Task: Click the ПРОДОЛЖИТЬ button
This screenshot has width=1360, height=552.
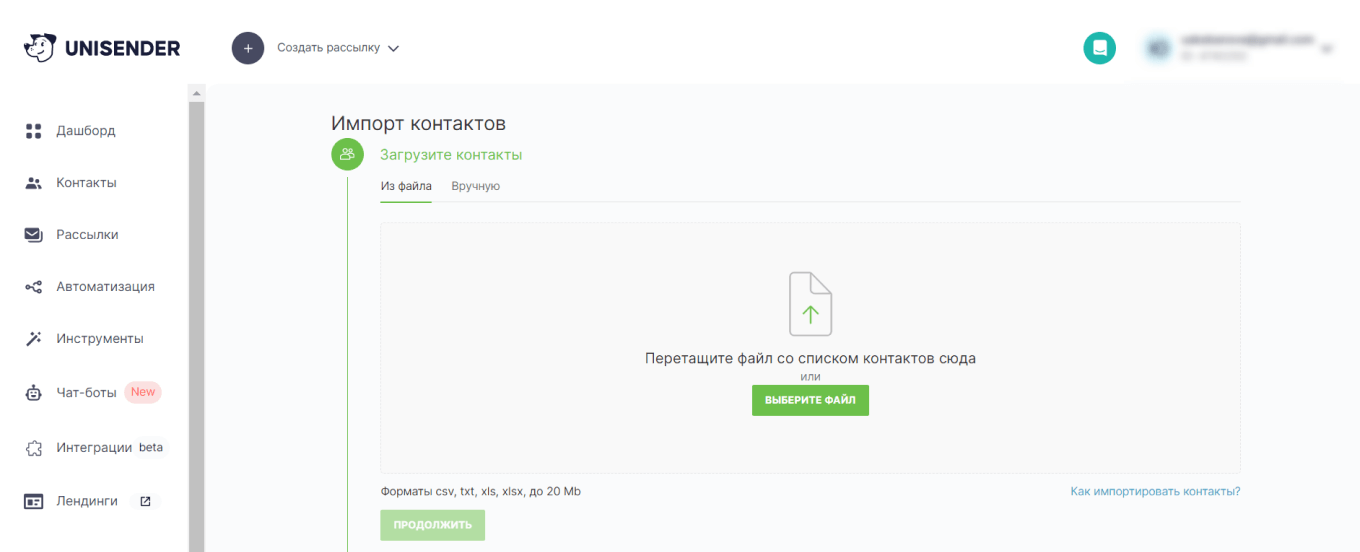Action: pyautogui.click(x=432, y=525)
